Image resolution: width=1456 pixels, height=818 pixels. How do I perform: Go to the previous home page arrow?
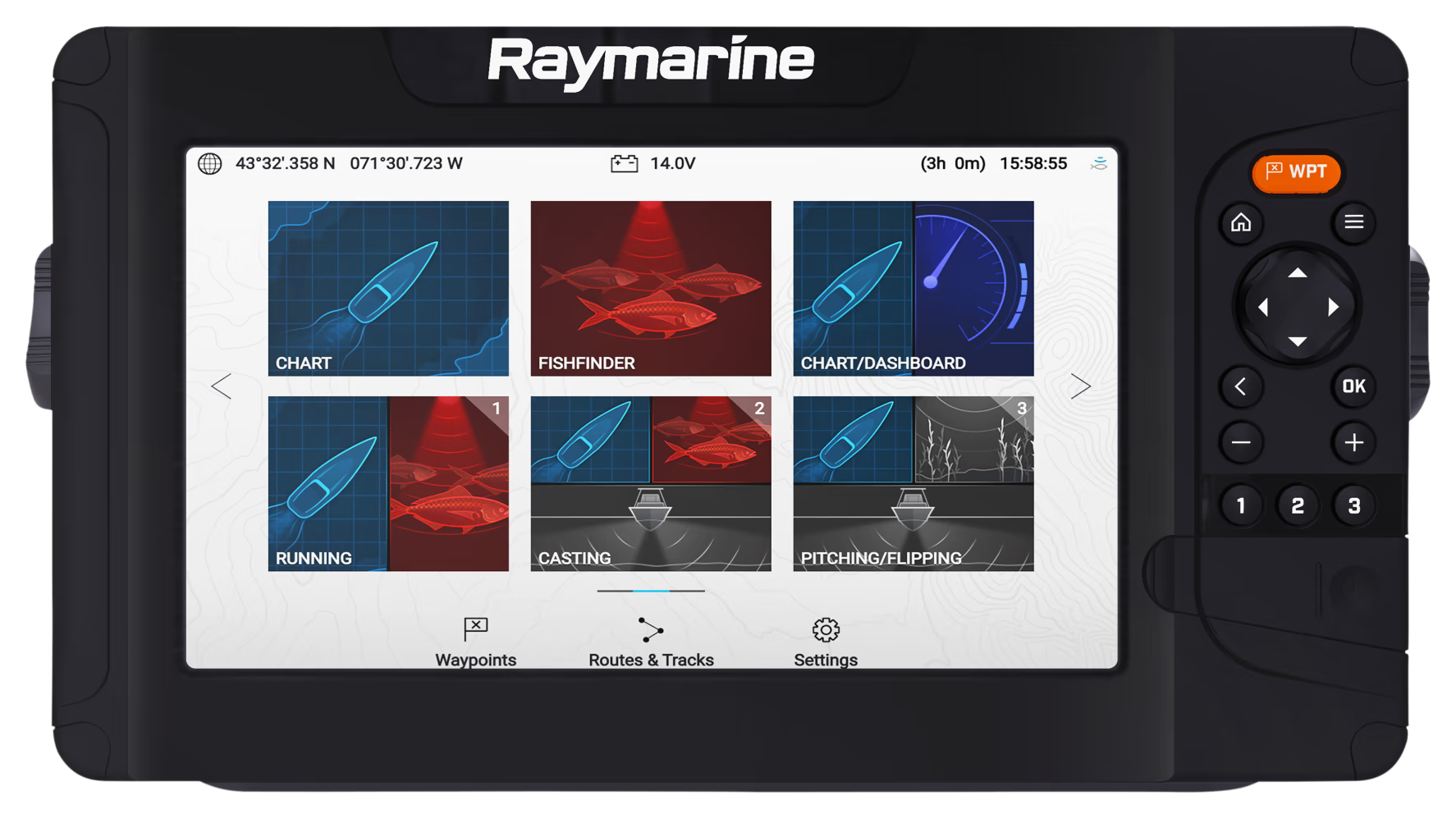(221, 386)
